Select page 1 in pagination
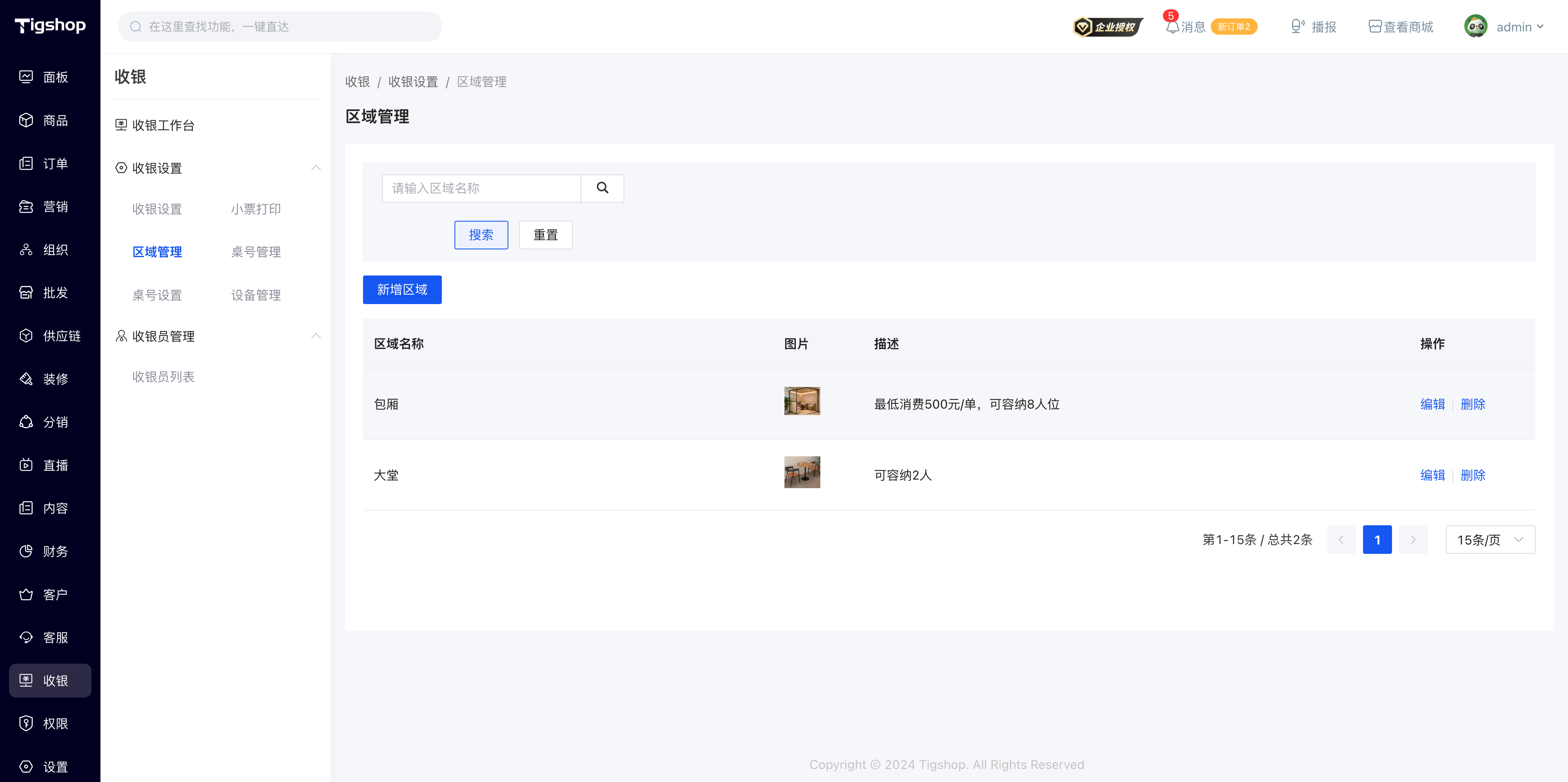 click(1377, 540)
